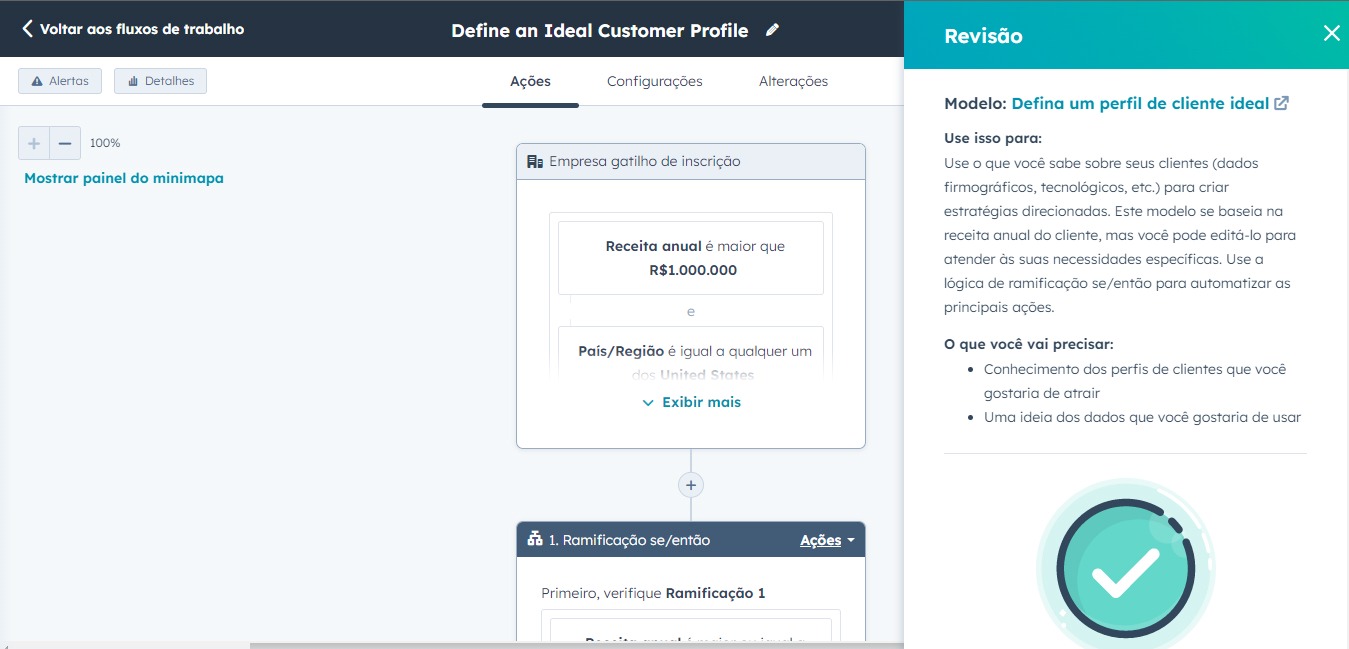Click Mostrar painel do minimapa
Screen dimensions: 1349x649
(124, 178)
